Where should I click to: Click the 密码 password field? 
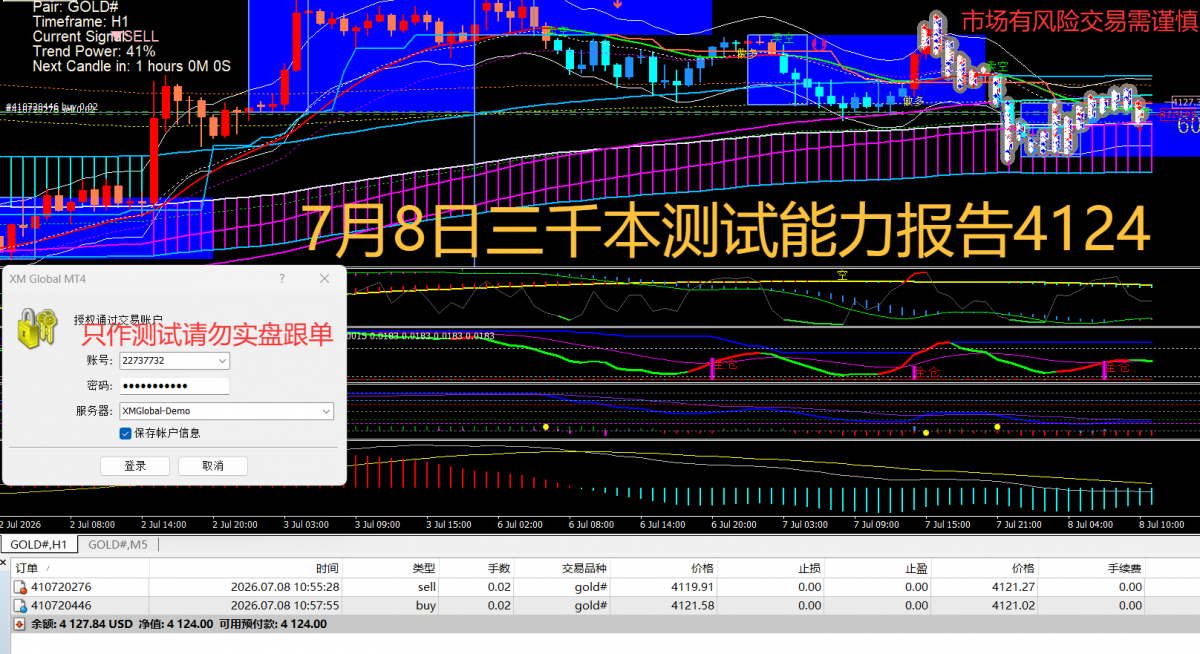[174, 385]
